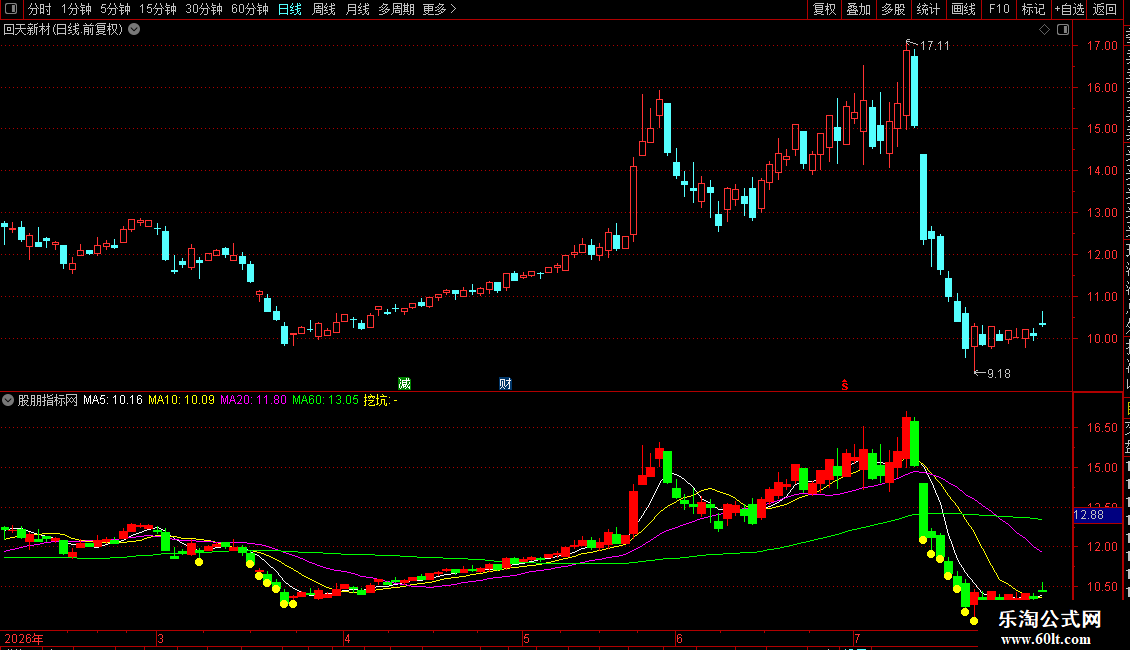Click month 7 on the time axis

click(858, 638)
